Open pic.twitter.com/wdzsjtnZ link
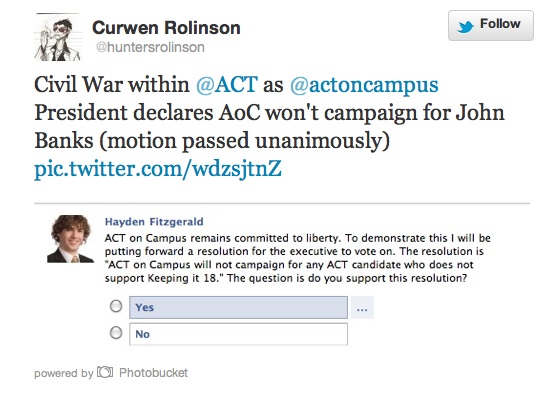The image size is (553, 399). pos(158,169)
